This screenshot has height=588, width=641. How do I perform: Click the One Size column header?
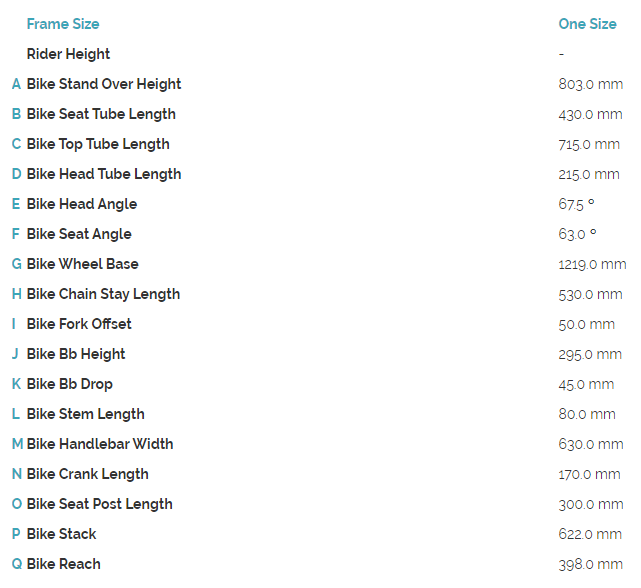587,24
